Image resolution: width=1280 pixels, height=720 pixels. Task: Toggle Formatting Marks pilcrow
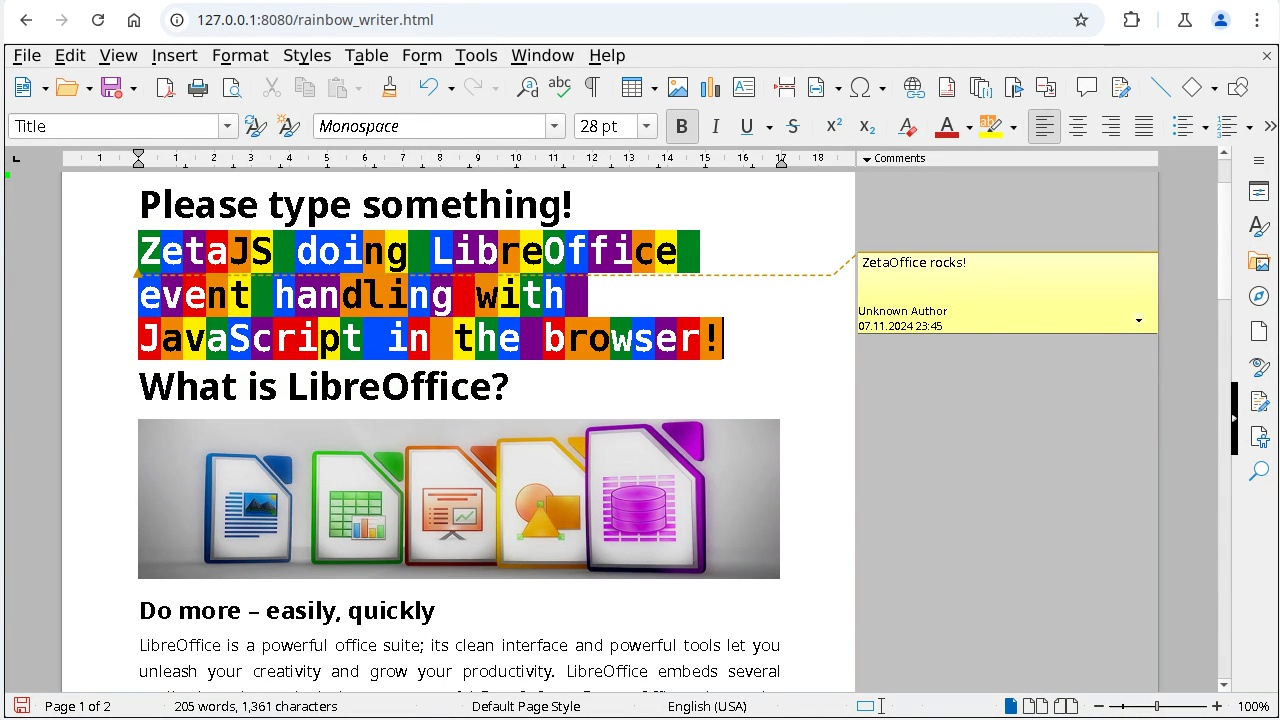592,88
